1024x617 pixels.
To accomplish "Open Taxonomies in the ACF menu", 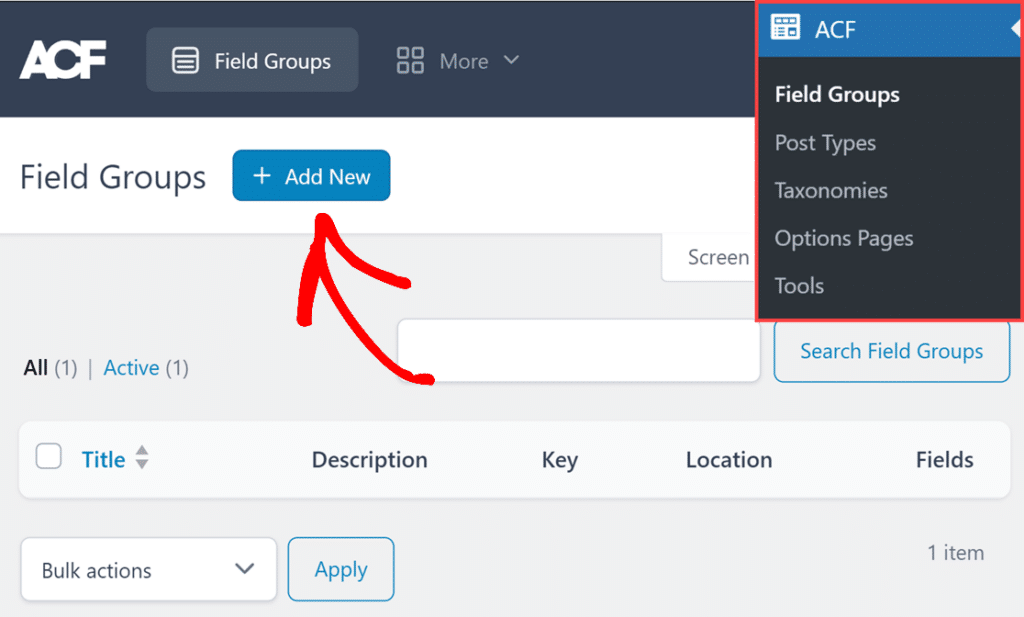I will coord(831,190).
